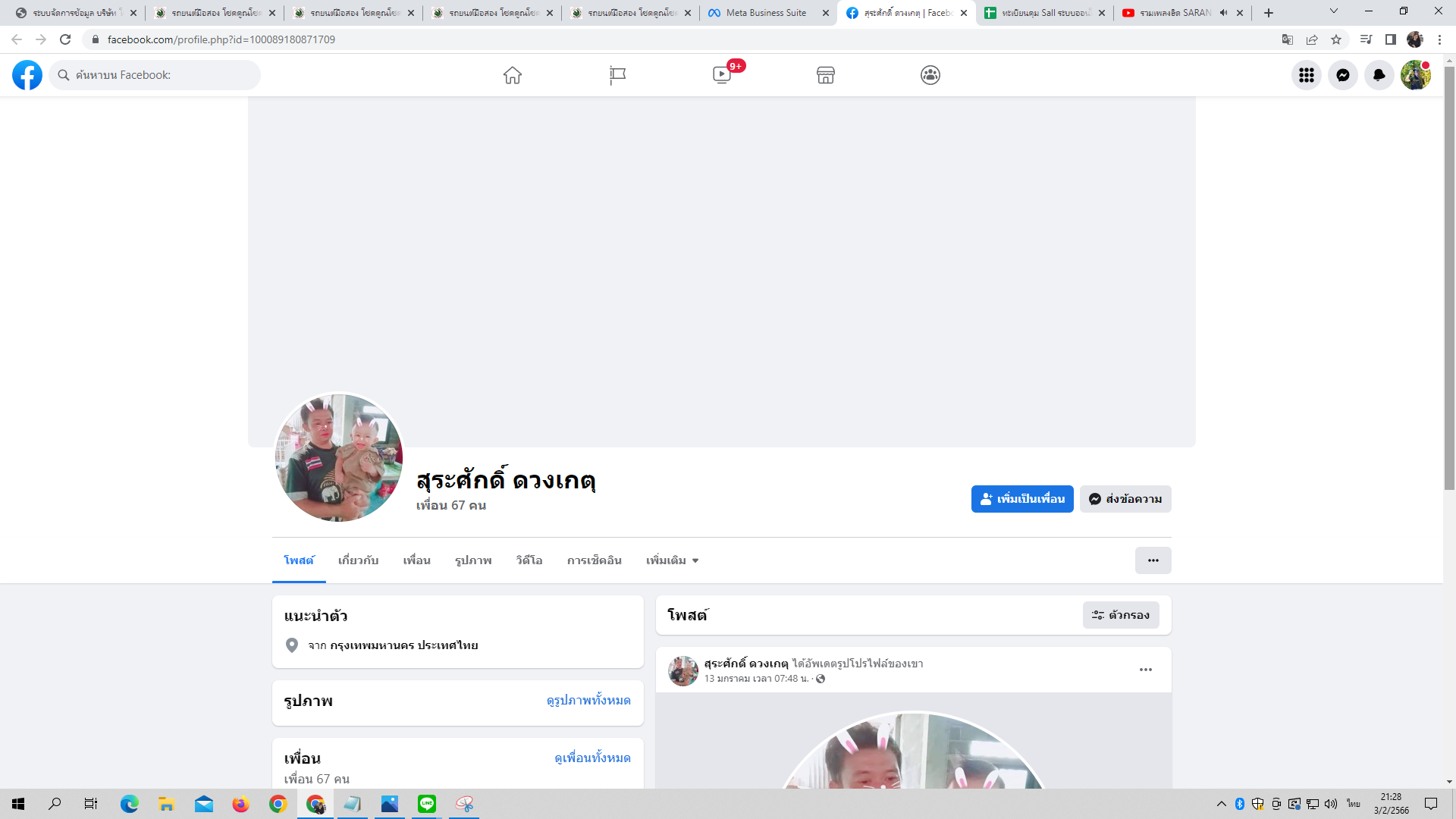Expand the เพิ่มเติม dropdown tab
This screenshot has width=1456, height=819.
click(672, 560)
